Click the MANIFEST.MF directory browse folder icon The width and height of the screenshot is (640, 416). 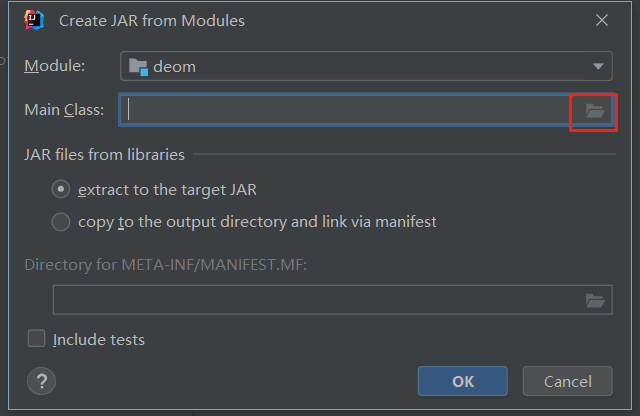click(595, 300)
